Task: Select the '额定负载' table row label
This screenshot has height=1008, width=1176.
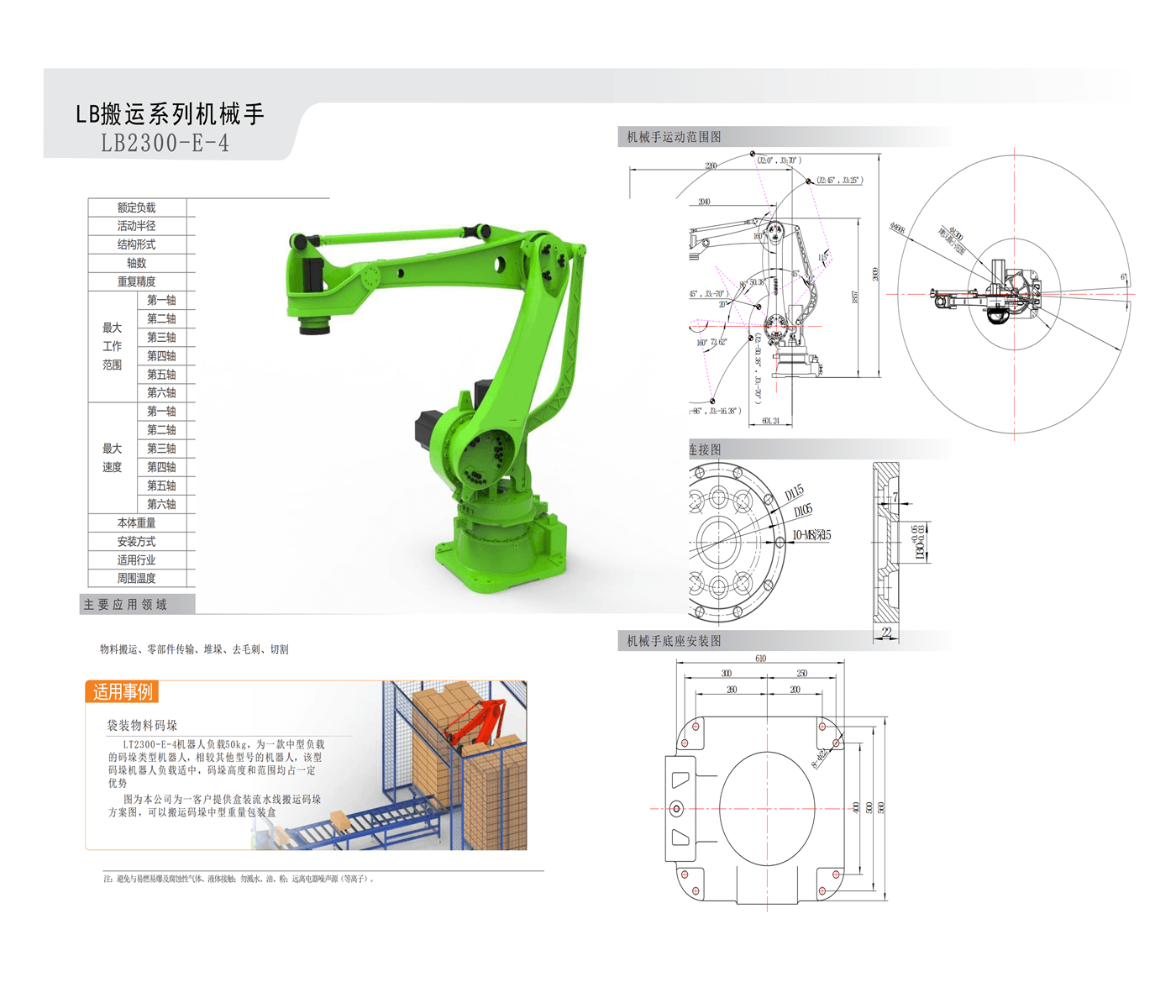Action: tap(136, 207)
